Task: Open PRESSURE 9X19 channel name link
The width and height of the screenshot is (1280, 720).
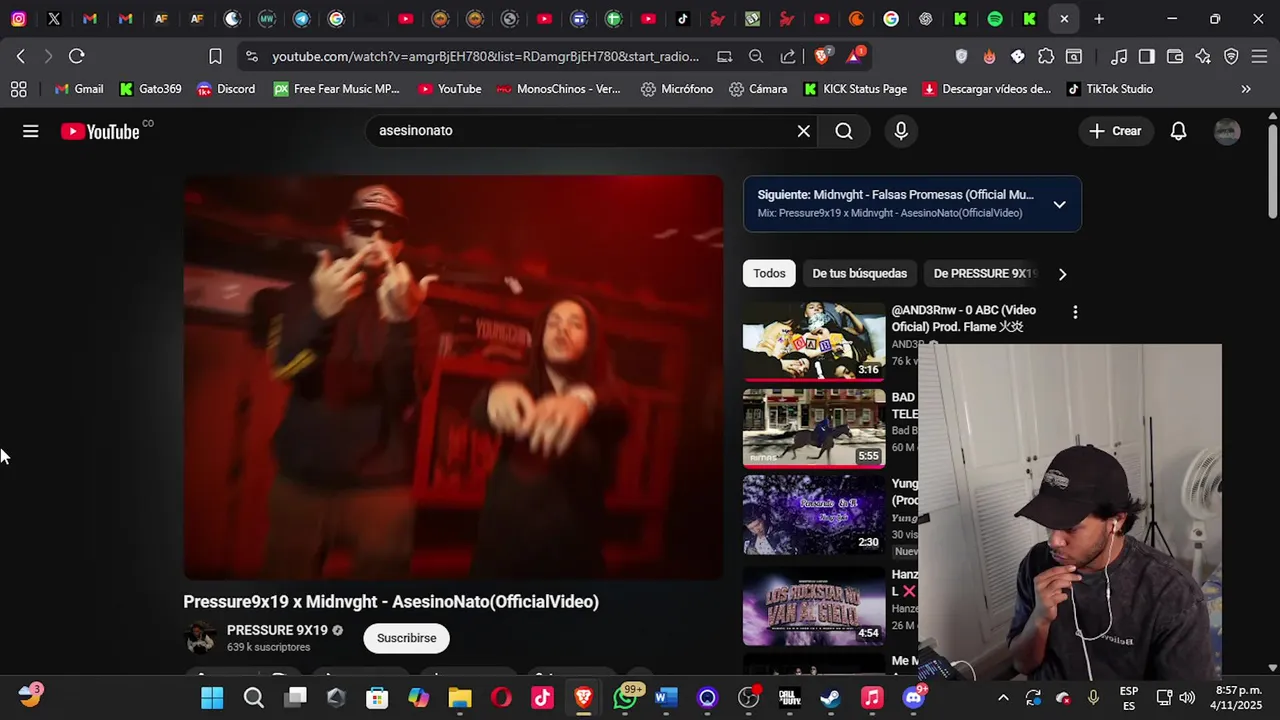Action: [277, 630]
